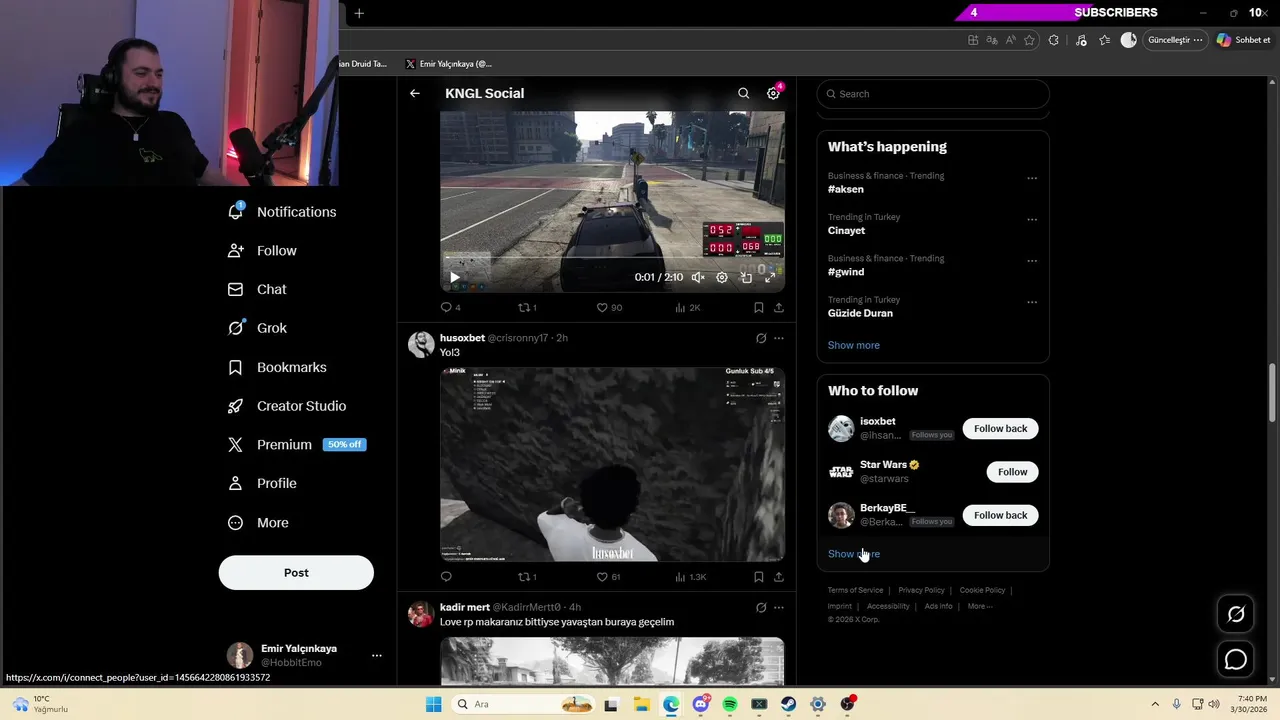The image size is (1280, 720).
Task: Click the Post button
Action: 296,573
